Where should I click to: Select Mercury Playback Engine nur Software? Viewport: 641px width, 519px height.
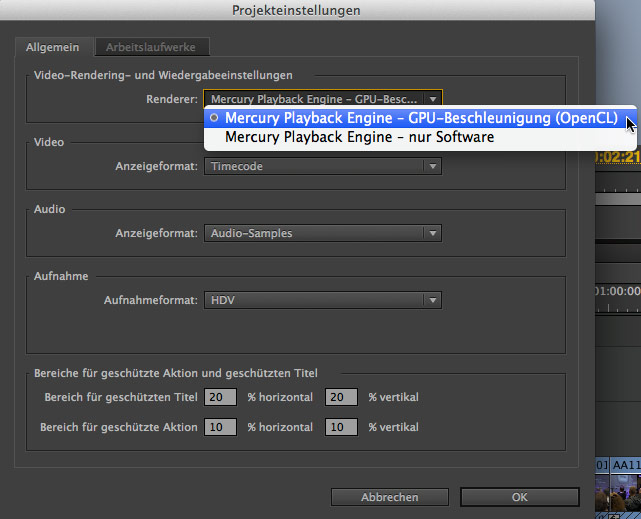point(359,137)
